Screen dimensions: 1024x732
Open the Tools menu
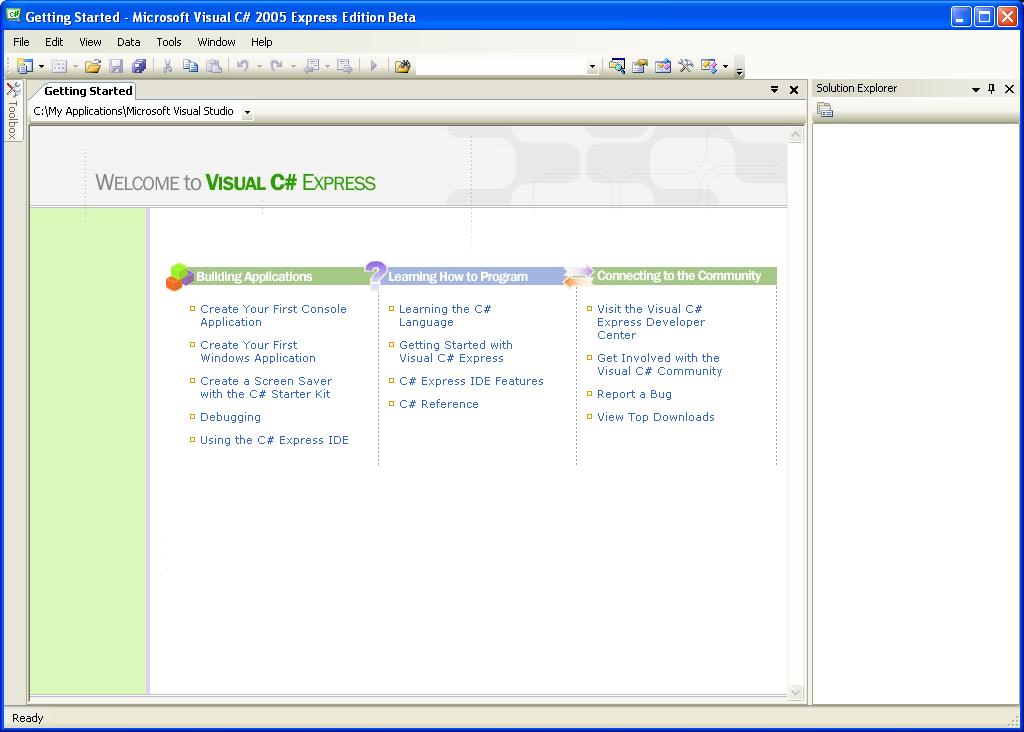click(x=168, y=42)
